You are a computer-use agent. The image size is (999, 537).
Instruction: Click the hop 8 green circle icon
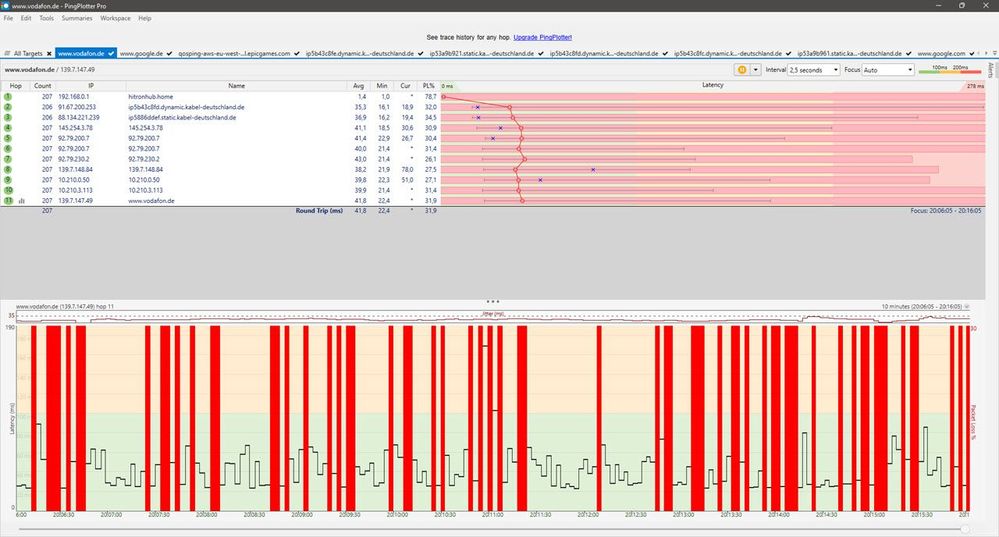[x=7, y=170]
